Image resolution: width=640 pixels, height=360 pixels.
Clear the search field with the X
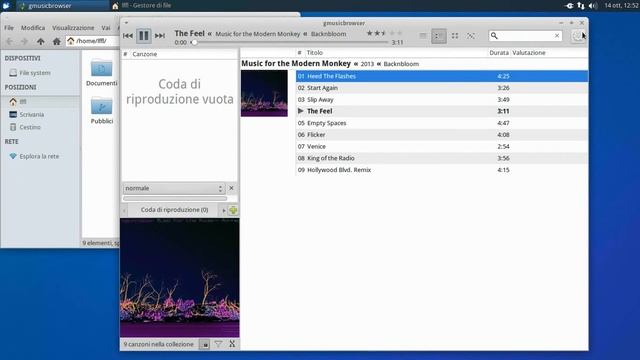[557, 36]
